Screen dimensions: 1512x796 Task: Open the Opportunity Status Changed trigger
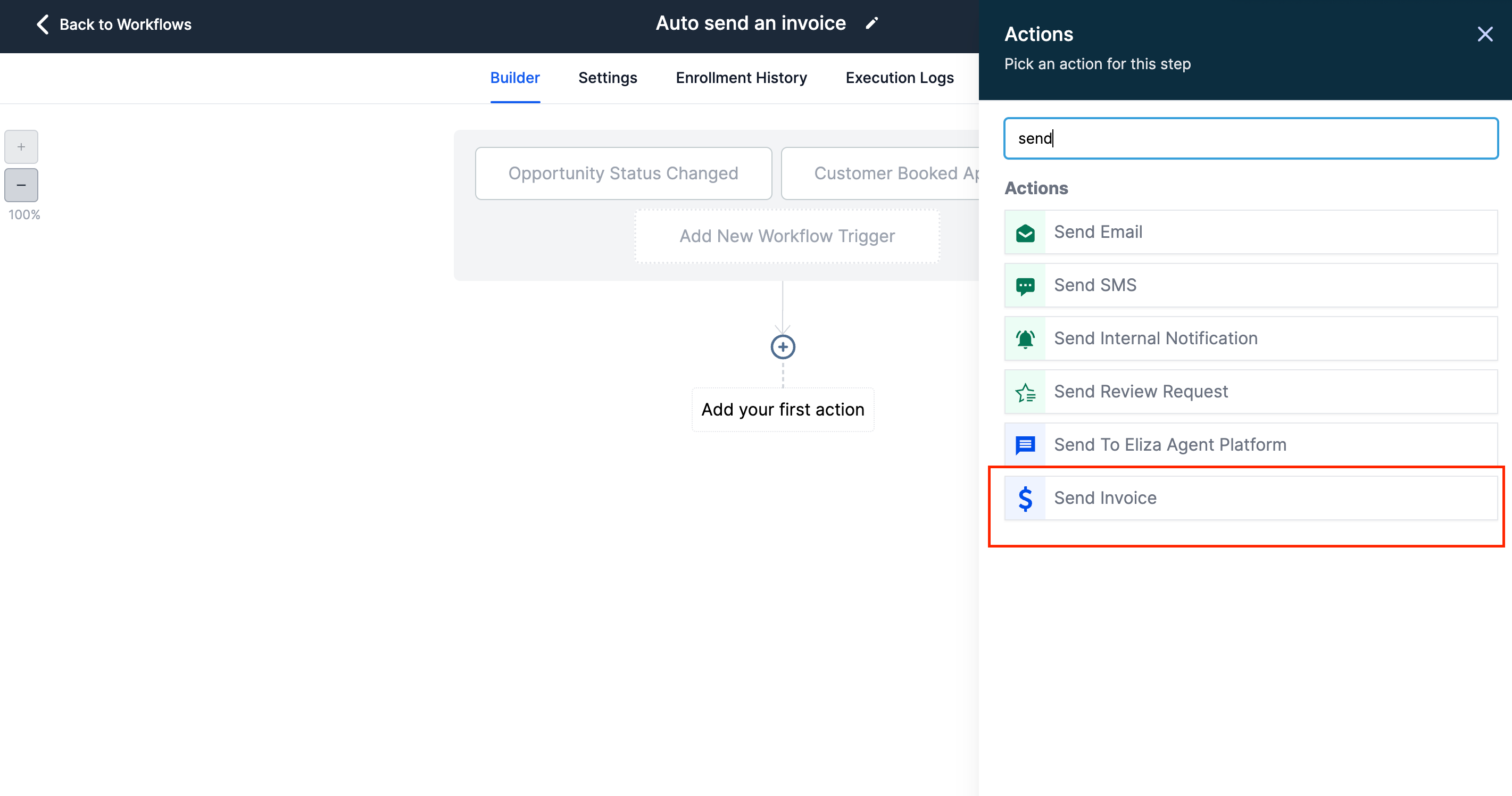click(x=623, y=173)
